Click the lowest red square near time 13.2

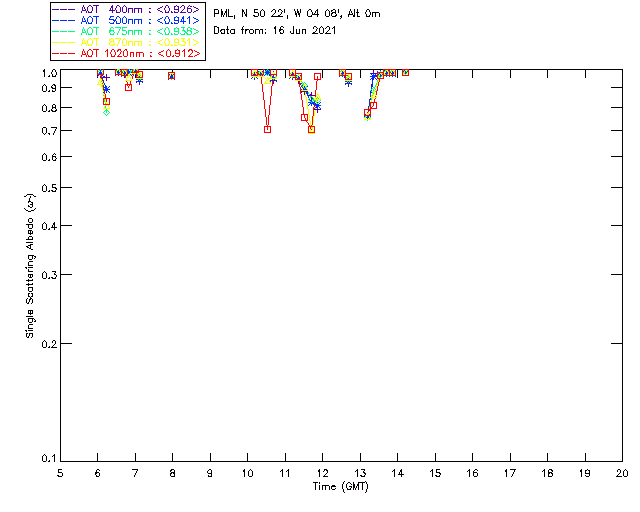tap(368, 114)
